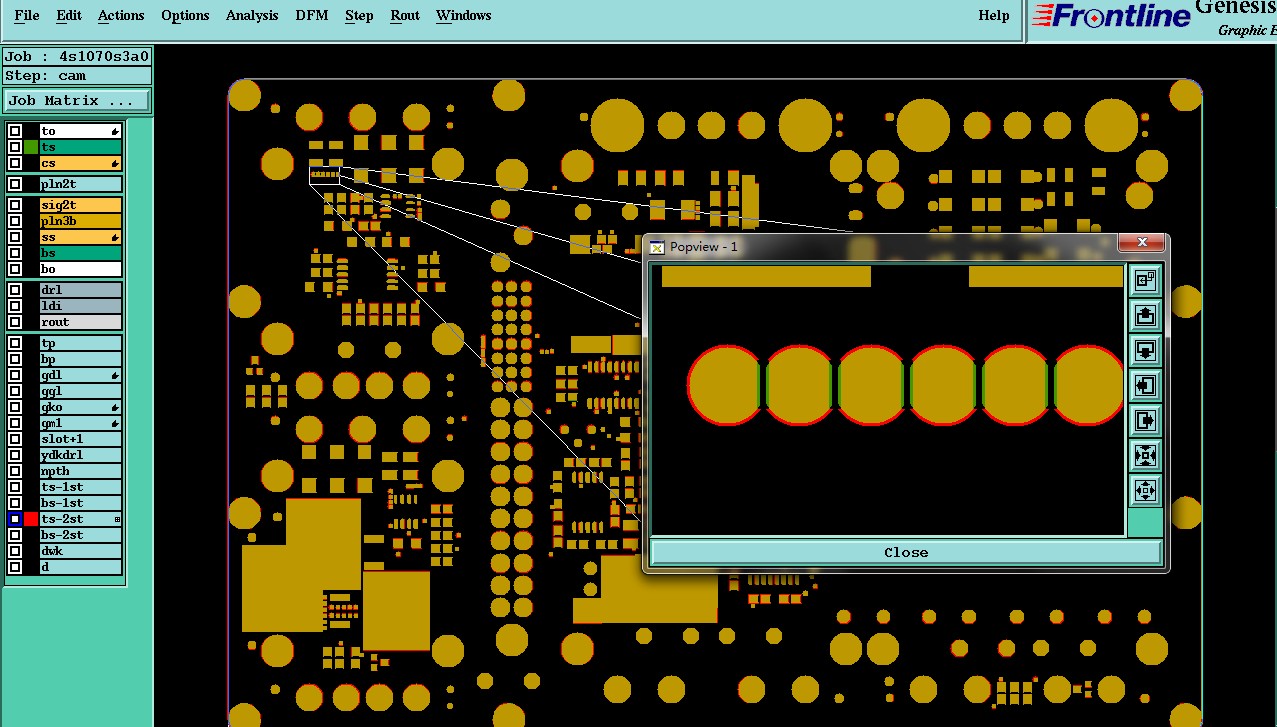
Task: Toggle the 'bs-2st' layer checkbox
Action: pyautogui.click(x=15, y=535)
